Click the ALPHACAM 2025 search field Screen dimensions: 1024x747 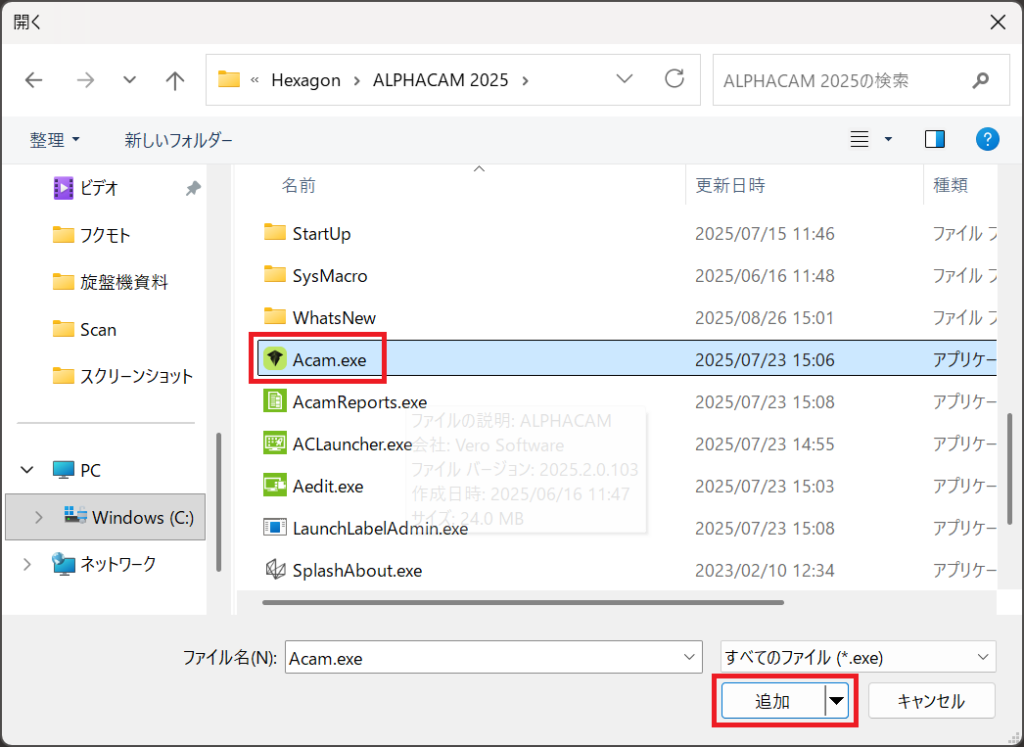(x=840, y=81)
